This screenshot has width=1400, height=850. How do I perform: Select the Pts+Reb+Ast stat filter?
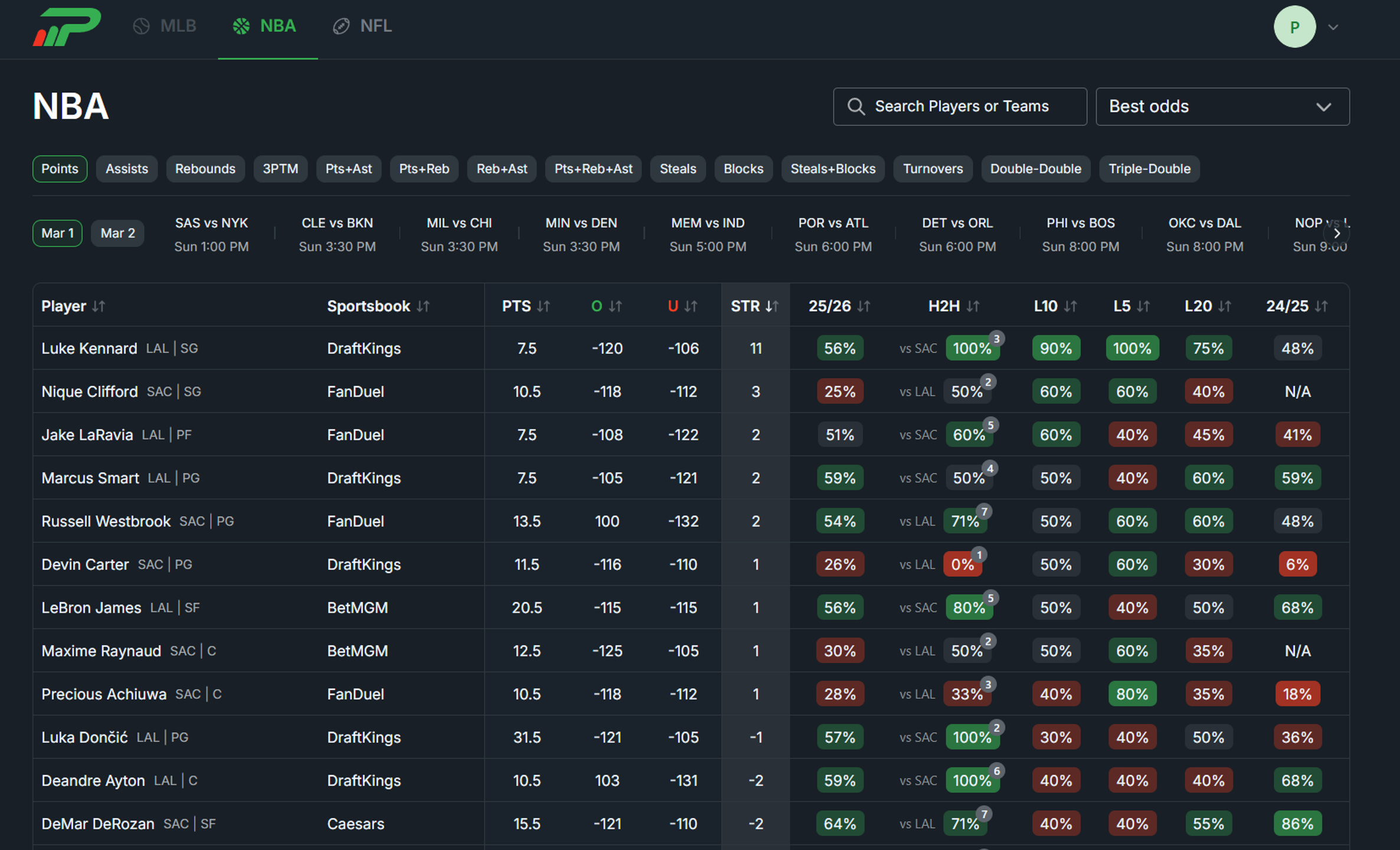tap(593, 169)
